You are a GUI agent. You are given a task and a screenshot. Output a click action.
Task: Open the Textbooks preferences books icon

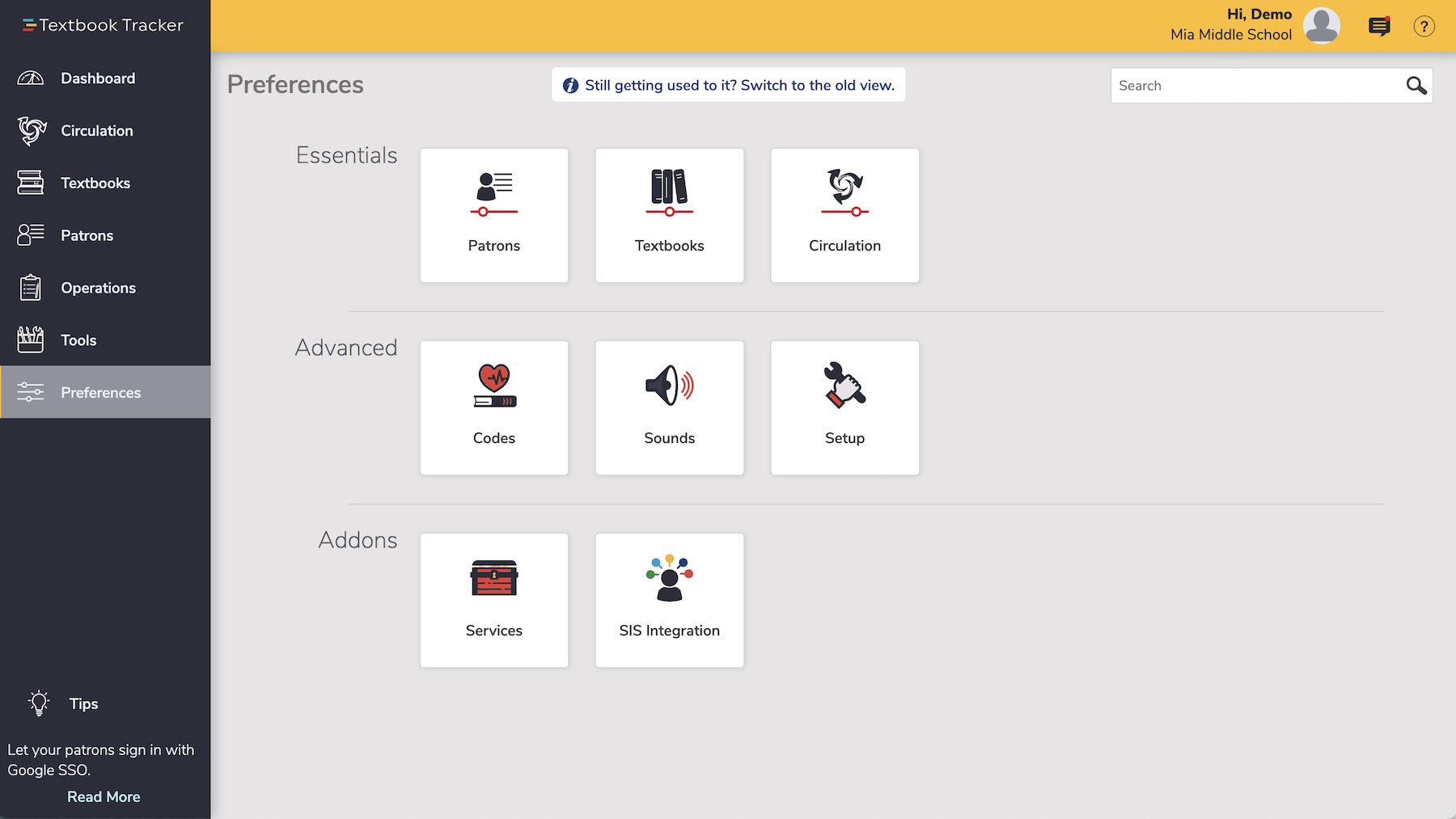click(670, 193)
